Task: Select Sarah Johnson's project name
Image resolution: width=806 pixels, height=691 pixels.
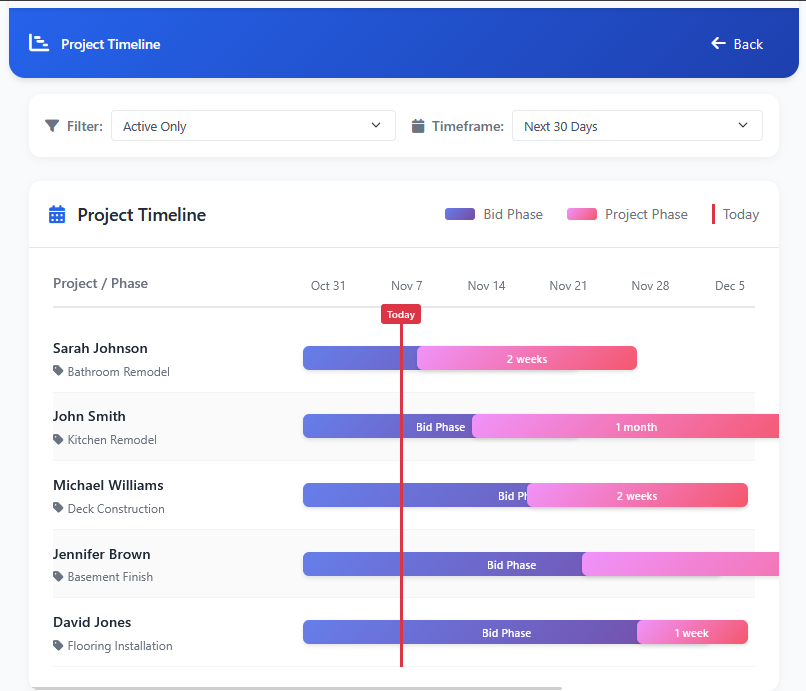Action: click(99, 348)
